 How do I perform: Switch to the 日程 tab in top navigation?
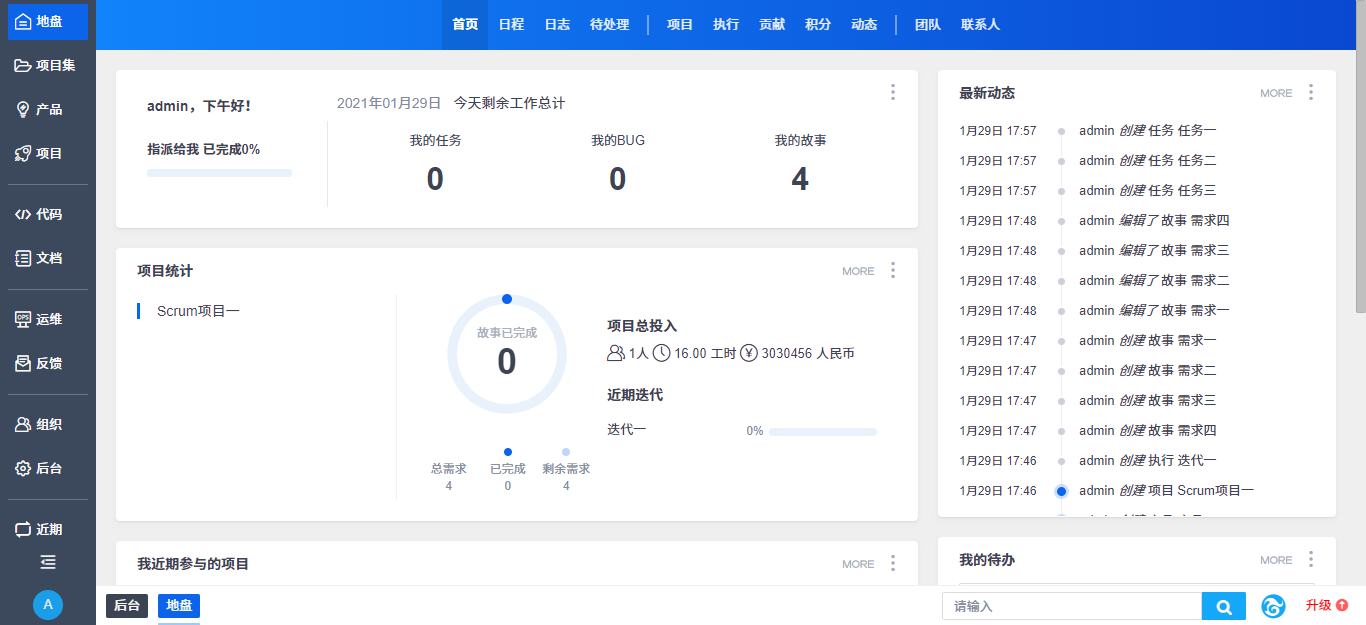tap(511, 25)
